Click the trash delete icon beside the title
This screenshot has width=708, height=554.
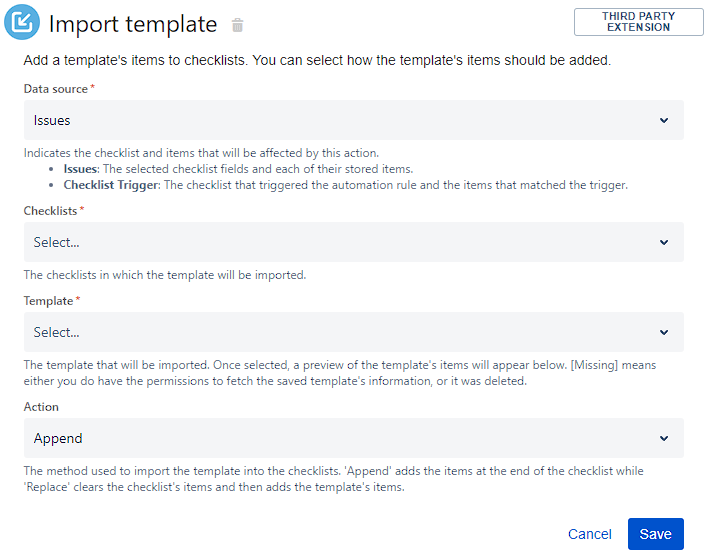pyautogui.click(x=237, y=25)
